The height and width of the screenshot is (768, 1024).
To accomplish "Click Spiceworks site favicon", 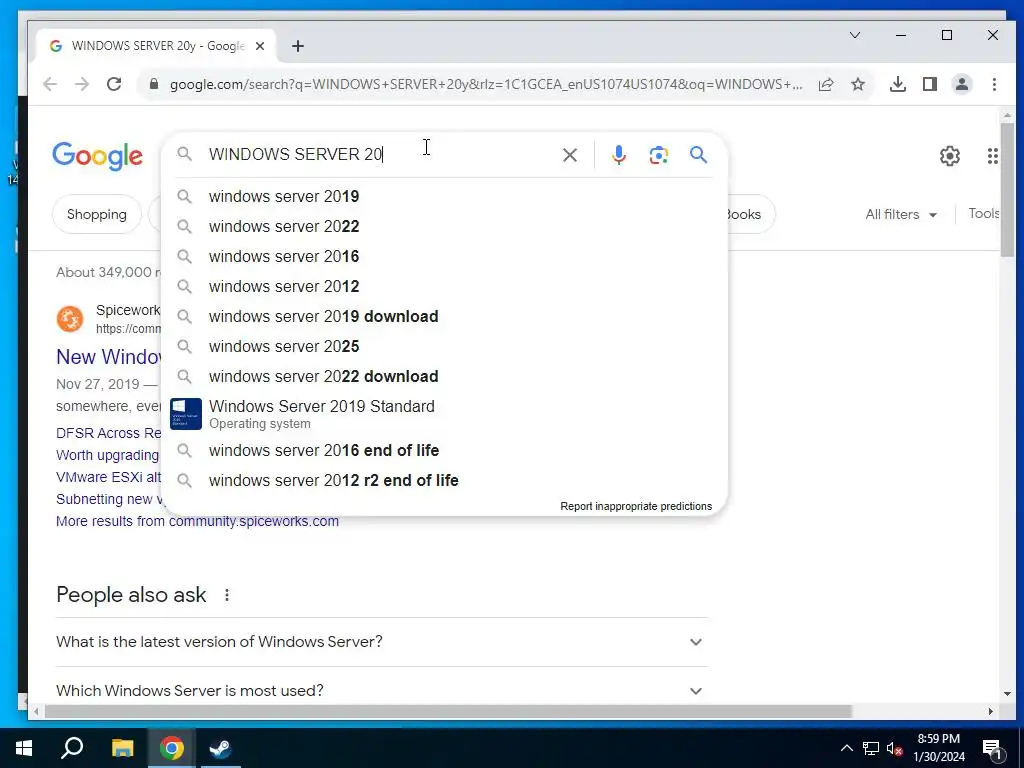I will (x=70, y=319).
